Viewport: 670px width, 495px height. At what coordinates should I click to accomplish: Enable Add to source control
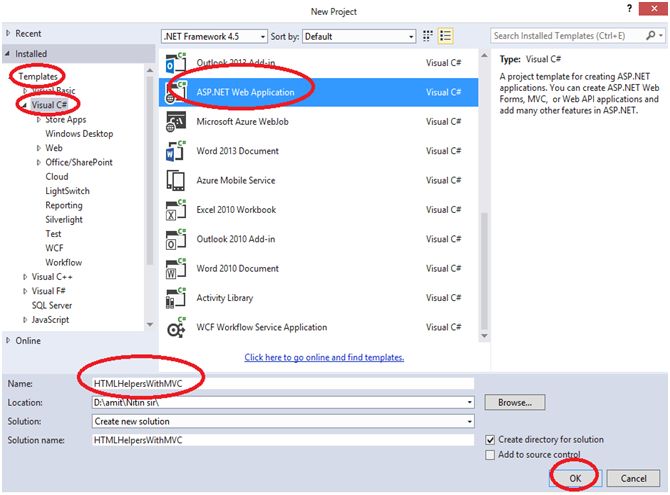[490, 454]
